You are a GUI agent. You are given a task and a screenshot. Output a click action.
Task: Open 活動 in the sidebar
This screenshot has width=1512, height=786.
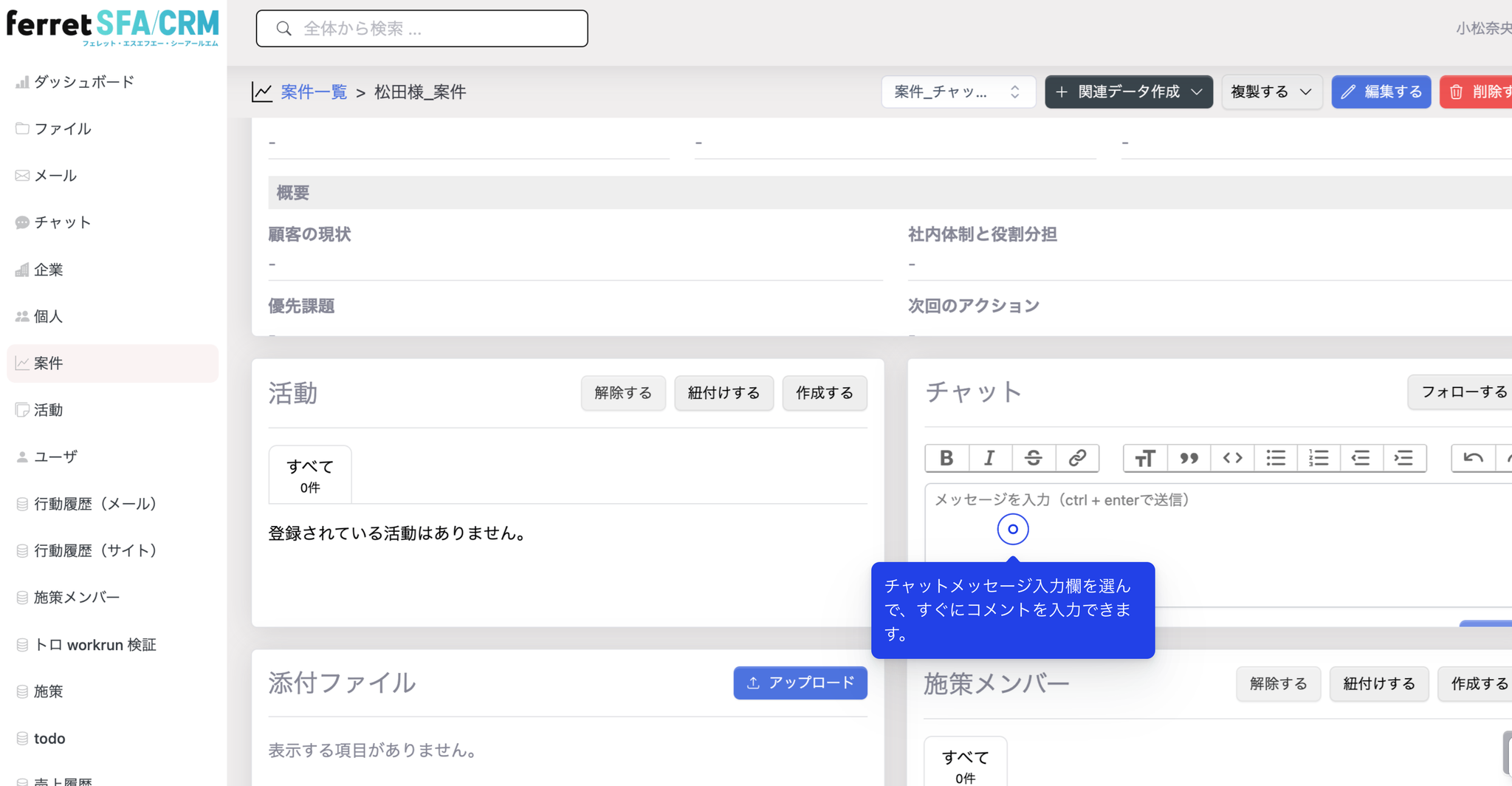[x=112, y=410]
